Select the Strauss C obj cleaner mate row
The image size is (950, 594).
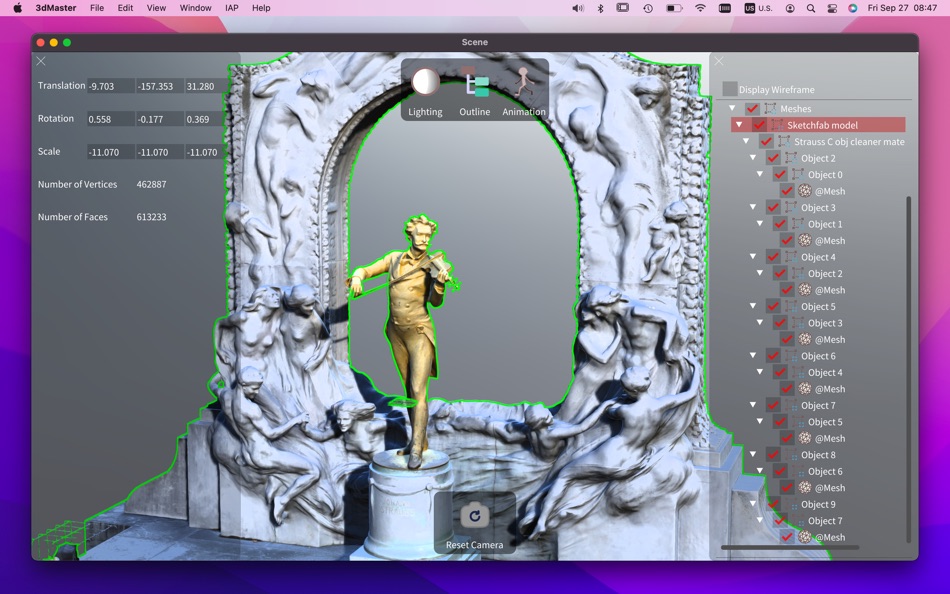click(x=849, y=141)
